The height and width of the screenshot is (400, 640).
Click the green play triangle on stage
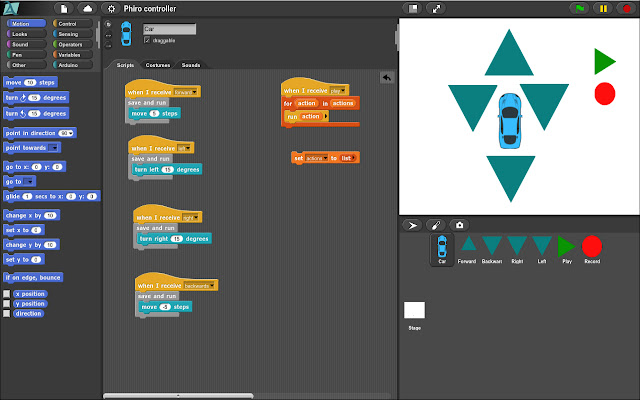coord(604,61)
